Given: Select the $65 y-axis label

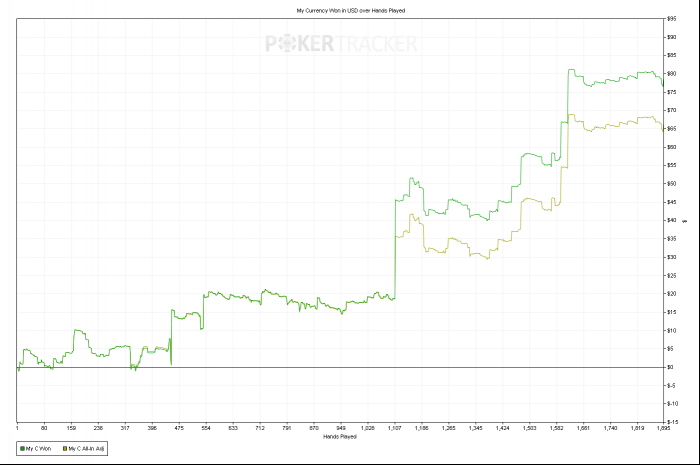Looking at the screenshot, I should [671, 129].
